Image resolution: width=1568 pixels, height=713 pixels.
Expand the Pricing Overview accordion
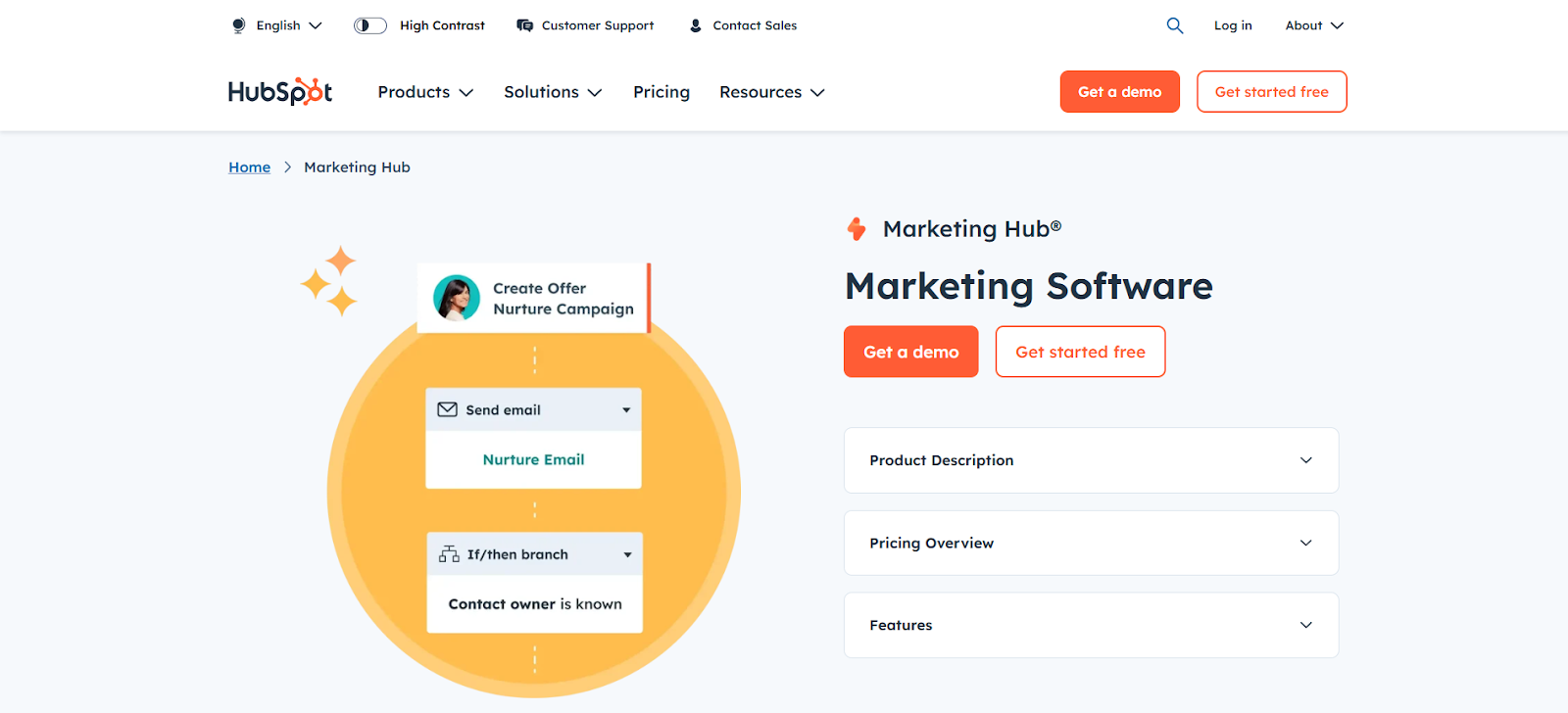pyautogui.click(x=1091, y=543)
